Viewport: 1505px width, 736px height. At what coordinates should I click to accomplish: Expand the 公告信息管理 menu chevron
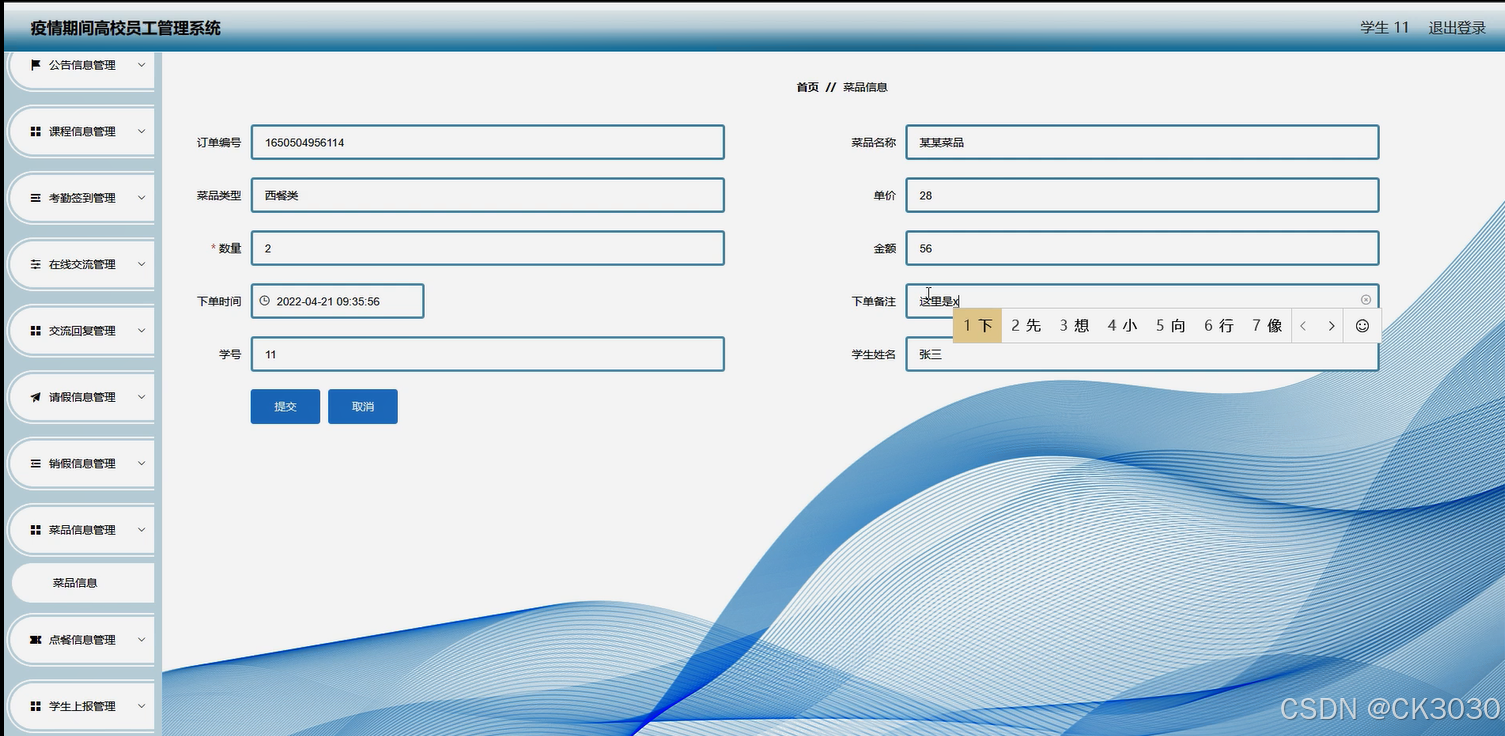click(x=141, y=65)
